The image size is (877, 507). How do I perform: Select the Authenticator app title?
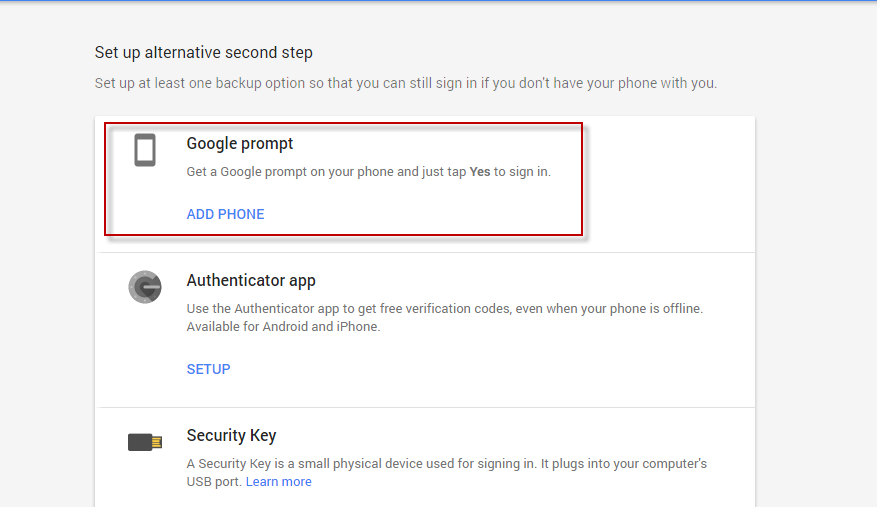click(251, 281)
